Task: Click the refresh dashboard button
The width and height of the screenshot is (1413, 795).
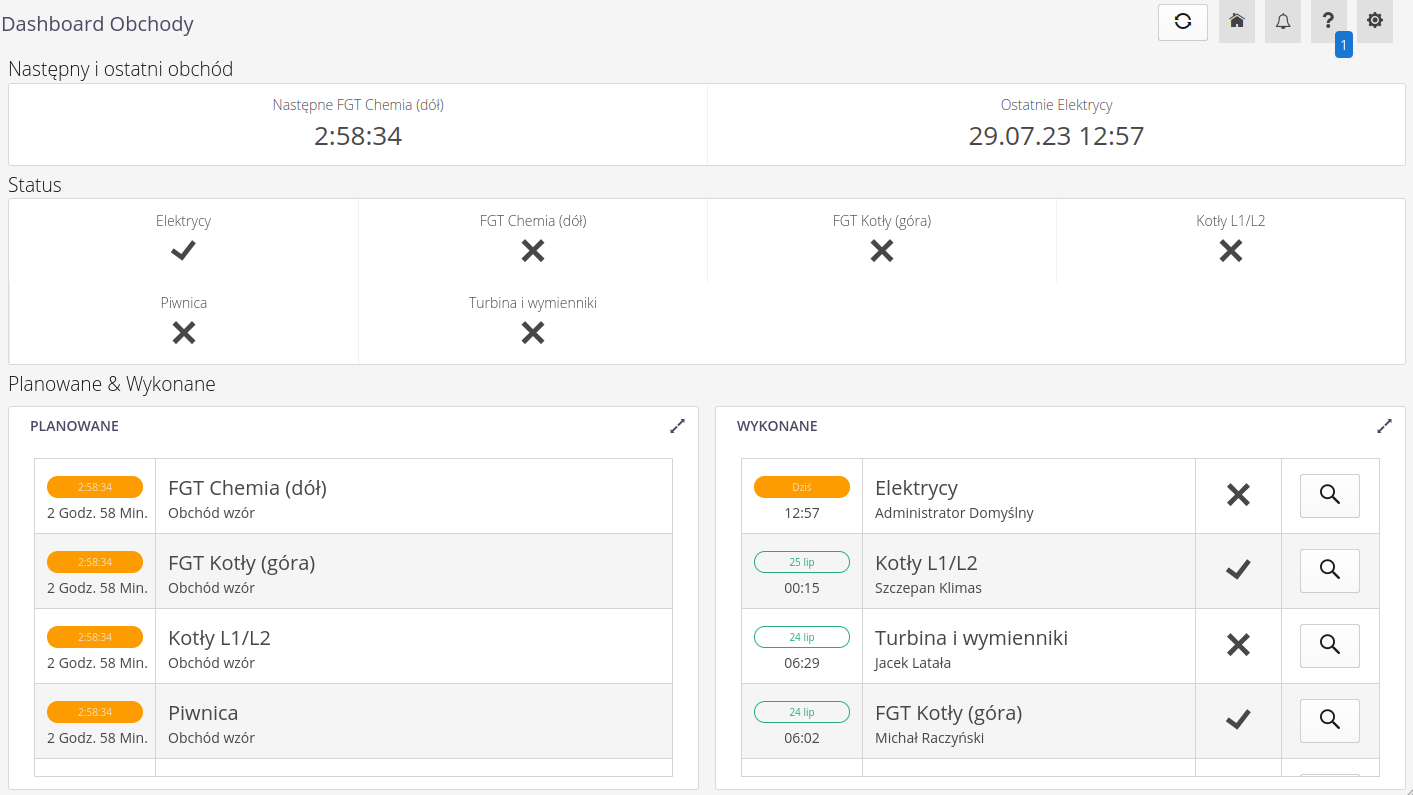Action: pyautogui.click(x=1182, y=22)
